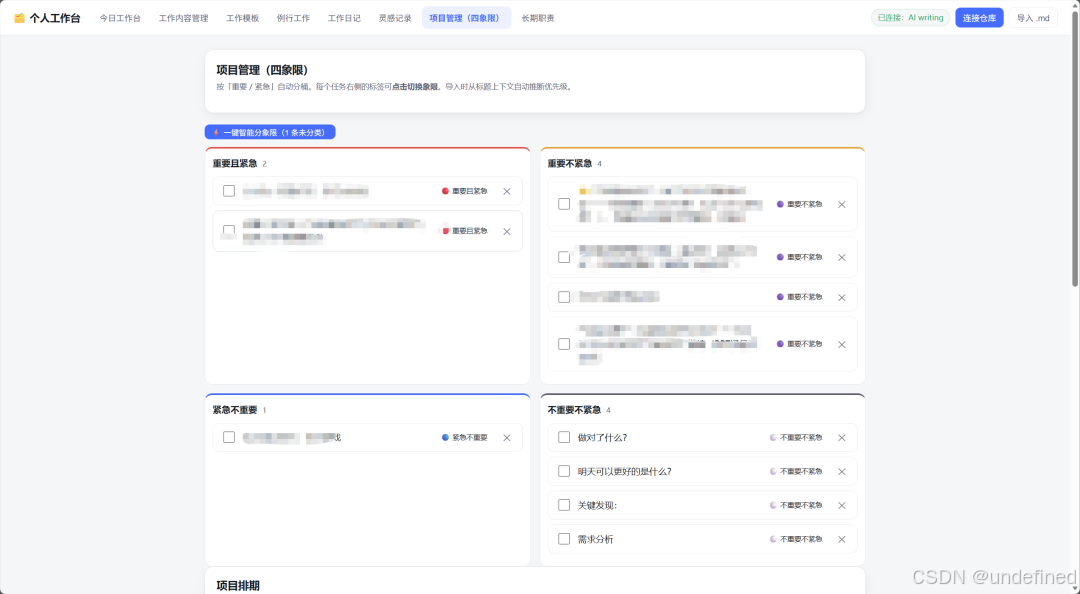Run 一键智能分象限 auto-classify

(270, 132)
